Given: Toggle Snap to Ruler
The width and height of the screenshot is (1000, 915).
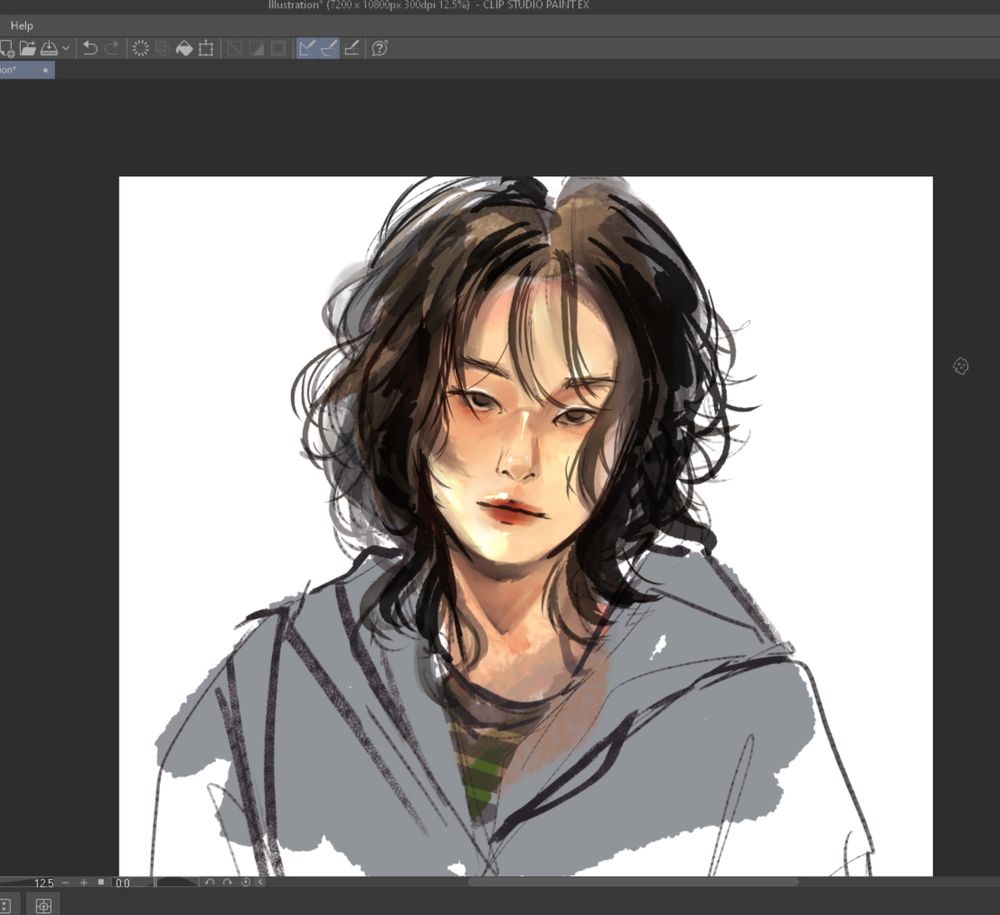Looking at the screenshot, I should (x=307, y=48).
